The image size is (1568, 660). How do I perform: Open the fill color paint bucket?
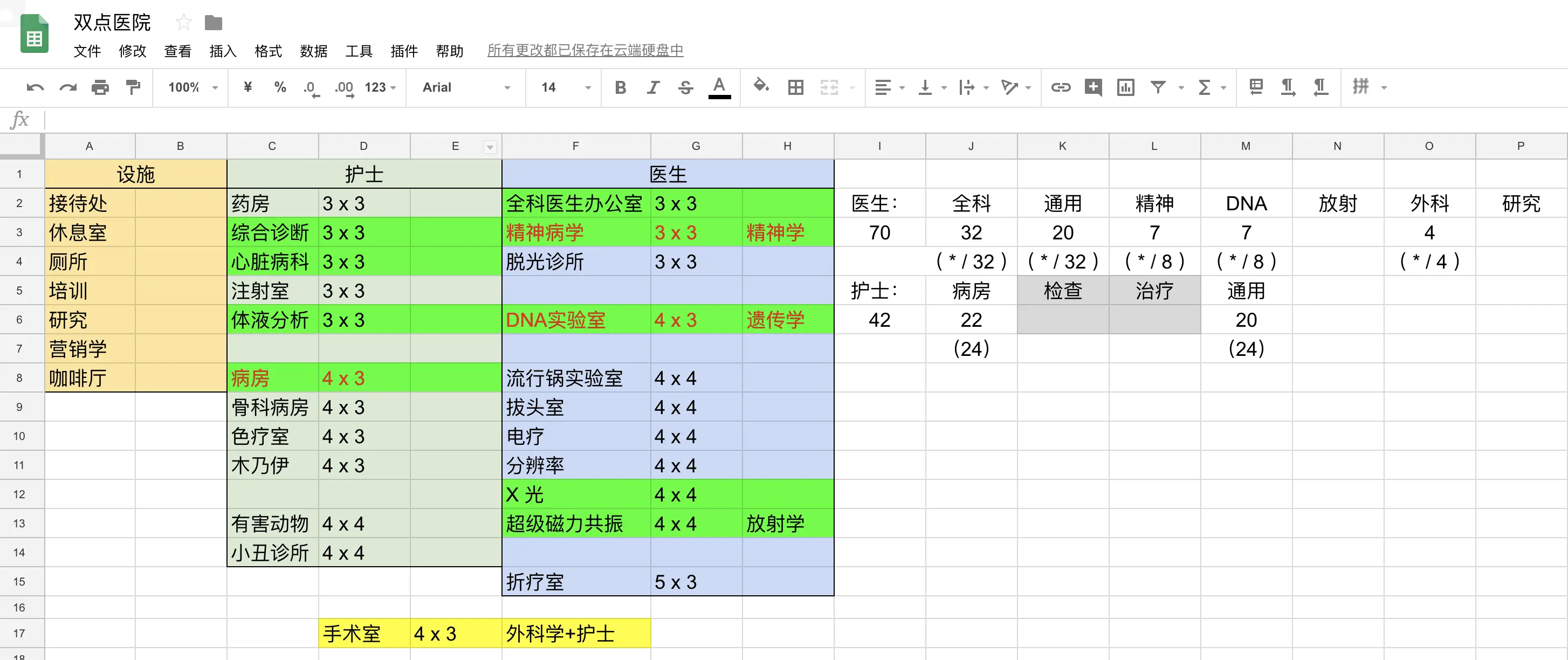coord(760,86)
